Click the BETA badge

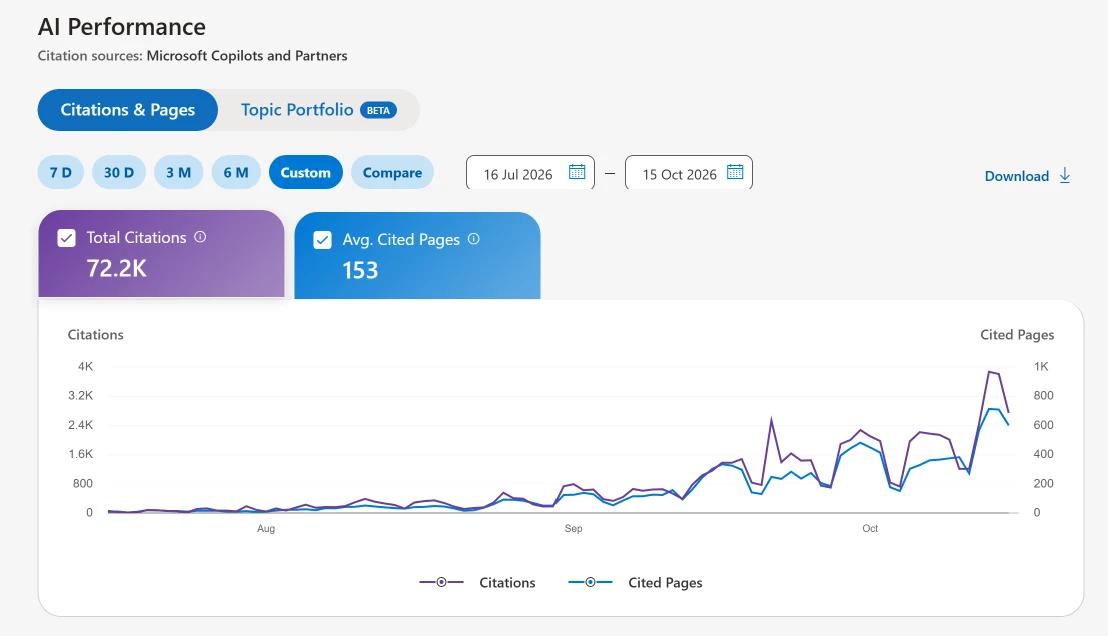[378, 110]
